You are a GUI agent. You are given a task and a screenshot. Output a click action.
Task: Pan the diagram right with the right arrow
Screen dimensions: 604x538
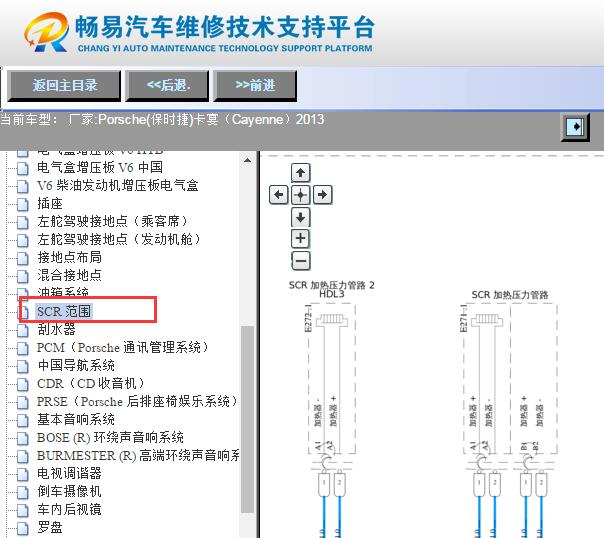click(322, 195)
